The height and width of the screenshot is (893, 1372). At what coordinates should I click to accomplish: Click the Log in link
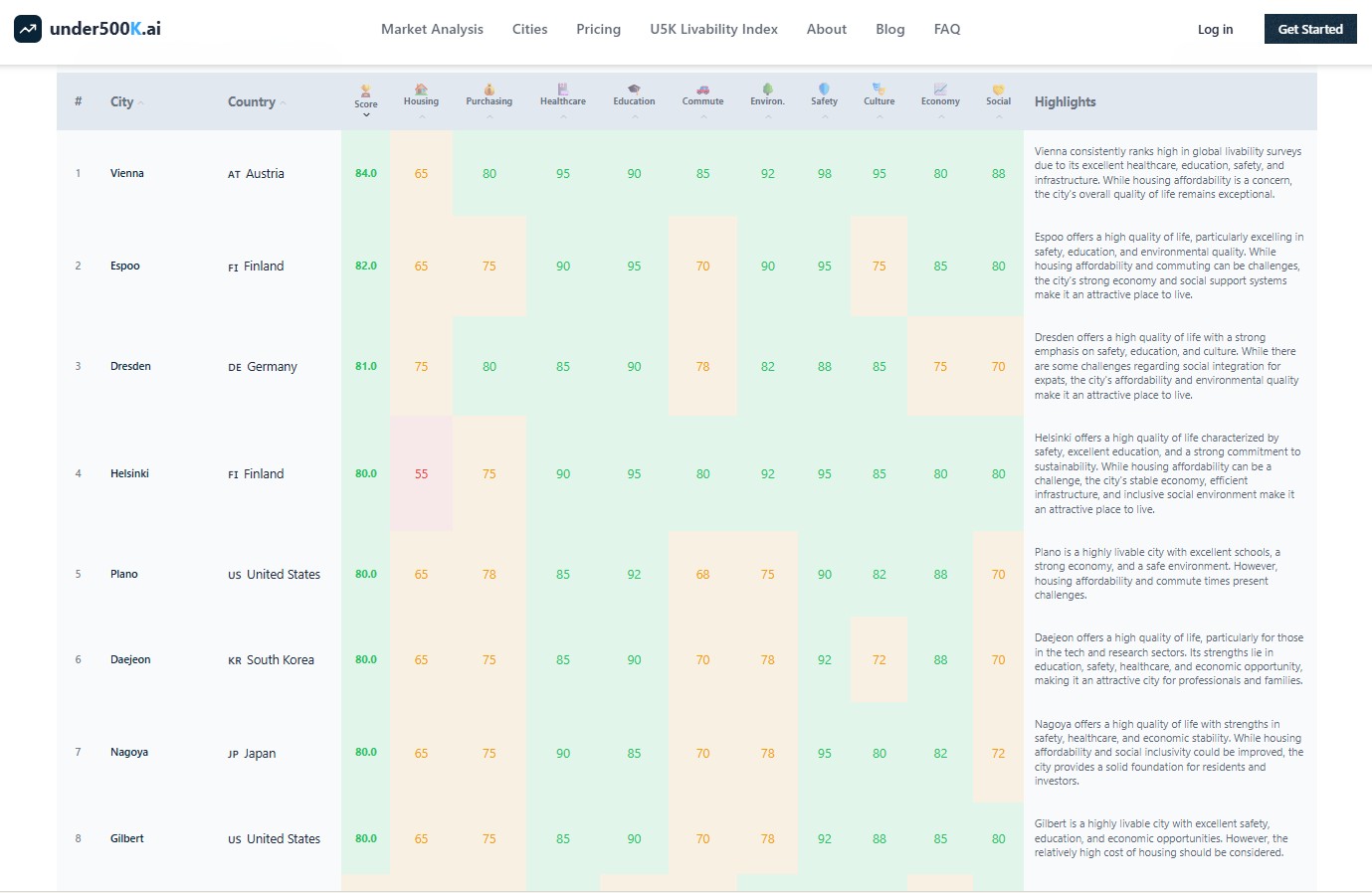(x=1215, y=29)
